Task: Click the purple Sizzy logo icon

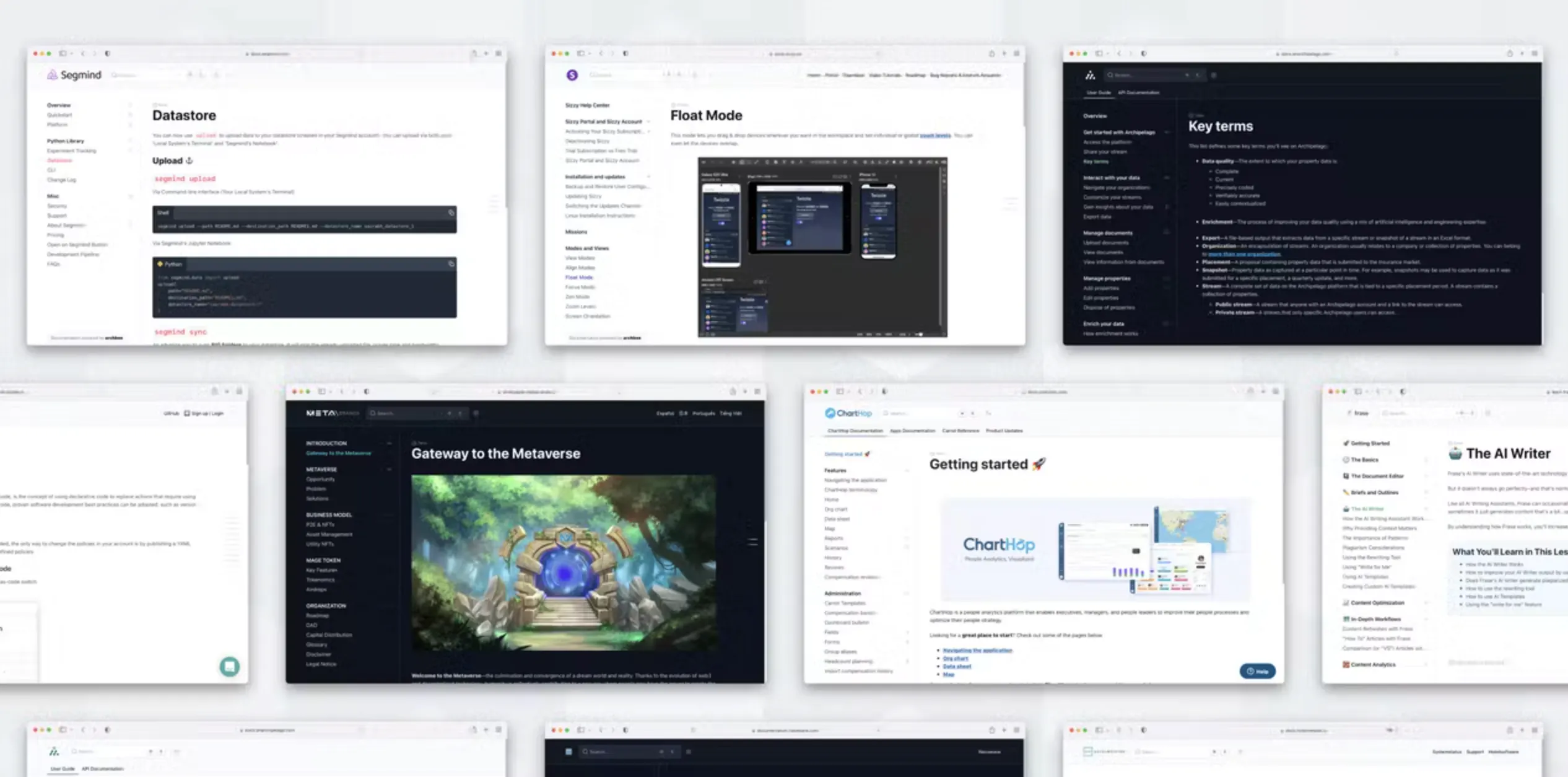Action: click(x=572, y=75)
